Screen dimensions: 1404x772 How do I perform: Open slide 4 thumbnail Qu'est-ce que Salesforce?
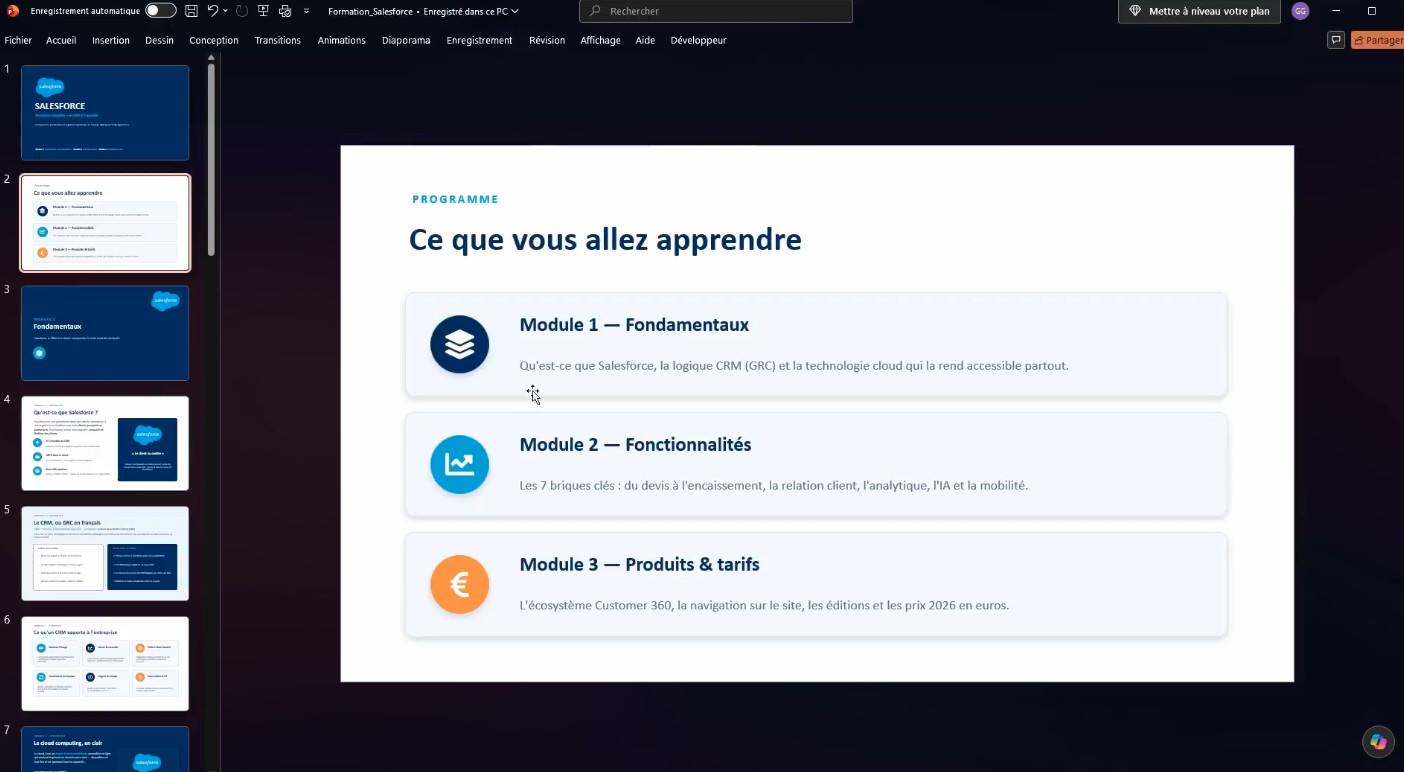(x=105, y=443)
